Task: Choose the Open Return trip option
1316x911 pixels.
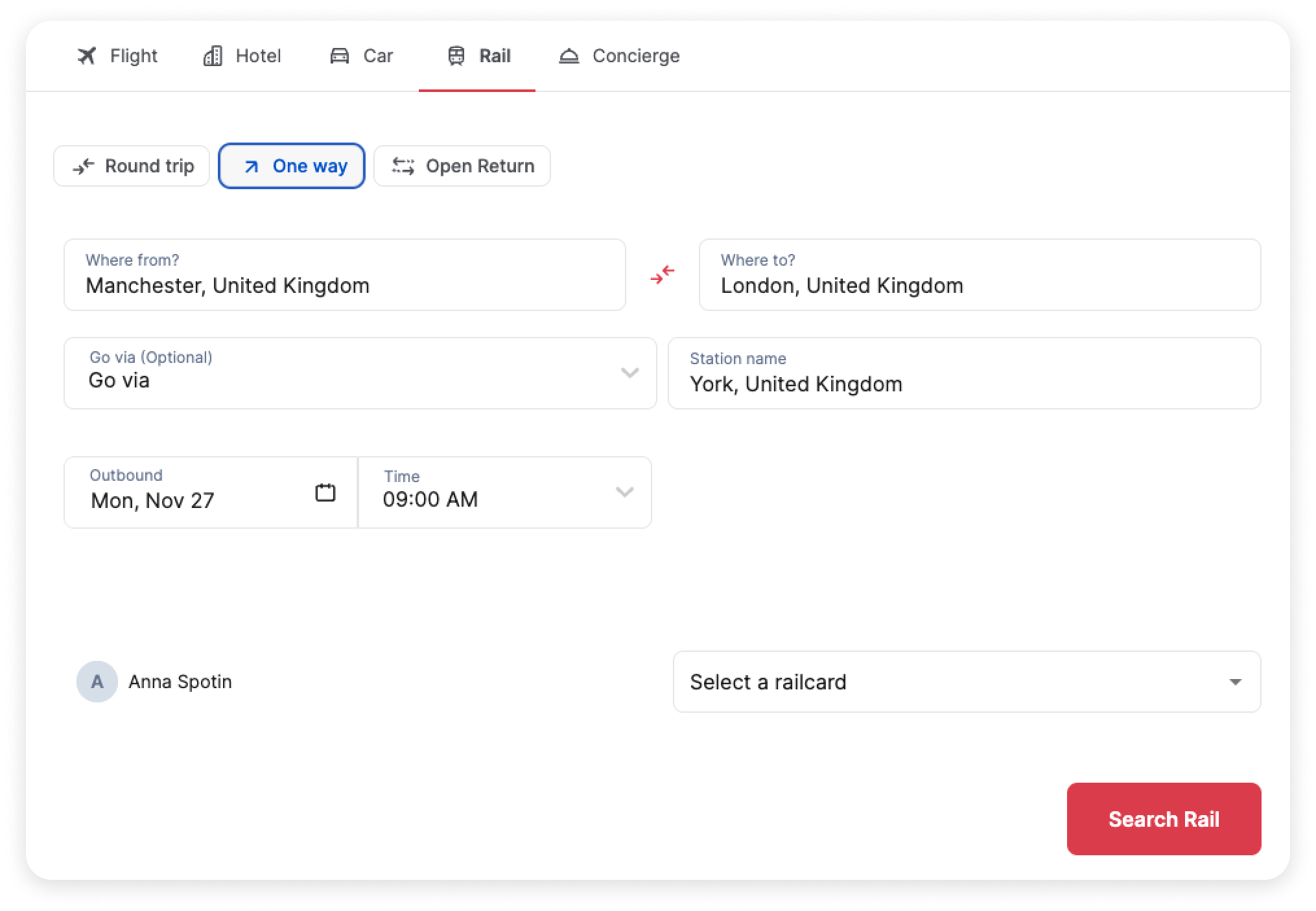Action: [462, 166]
